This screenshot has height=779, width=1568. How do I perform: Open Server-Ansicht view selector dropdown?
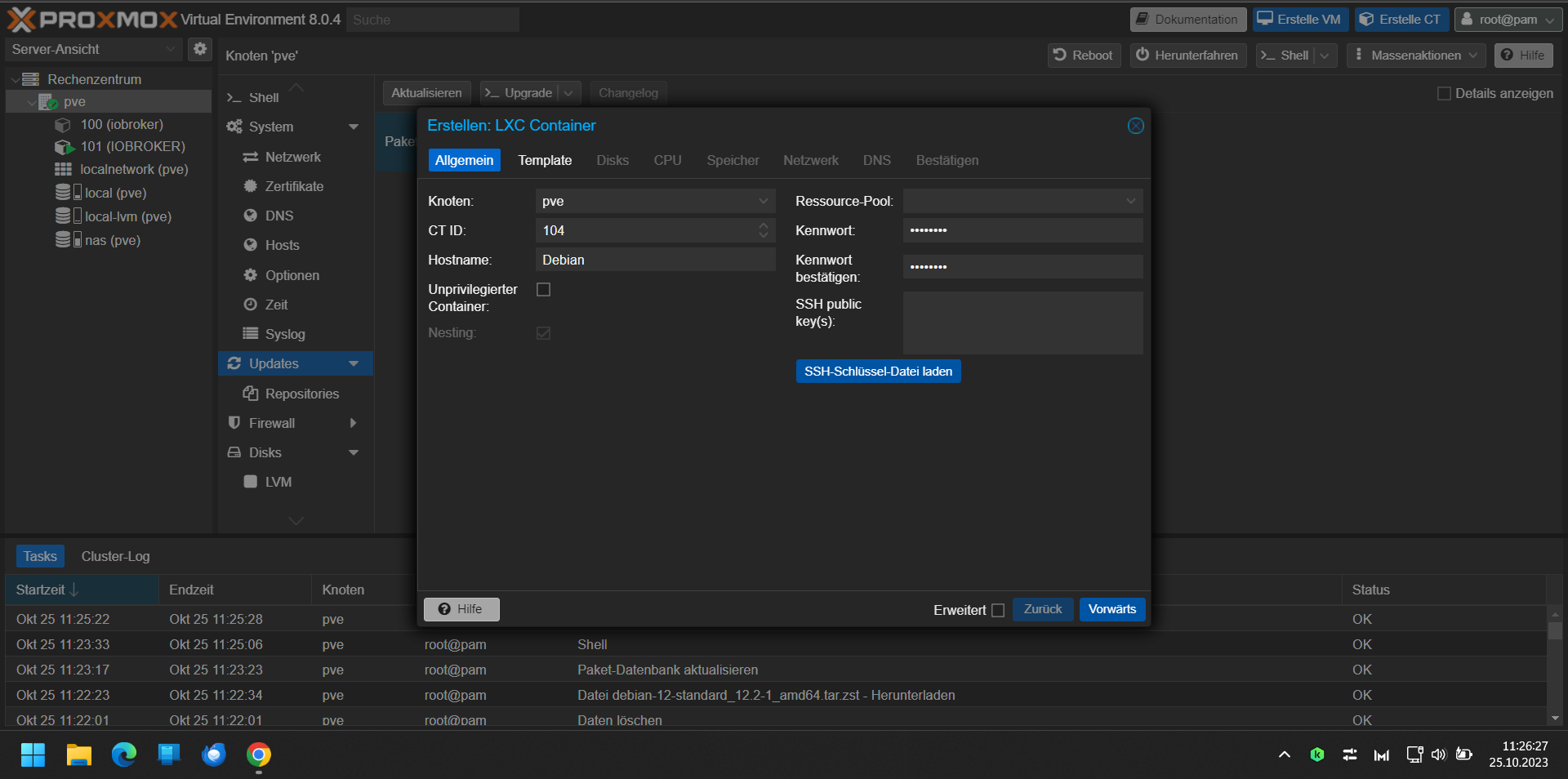tap(170, 49)
